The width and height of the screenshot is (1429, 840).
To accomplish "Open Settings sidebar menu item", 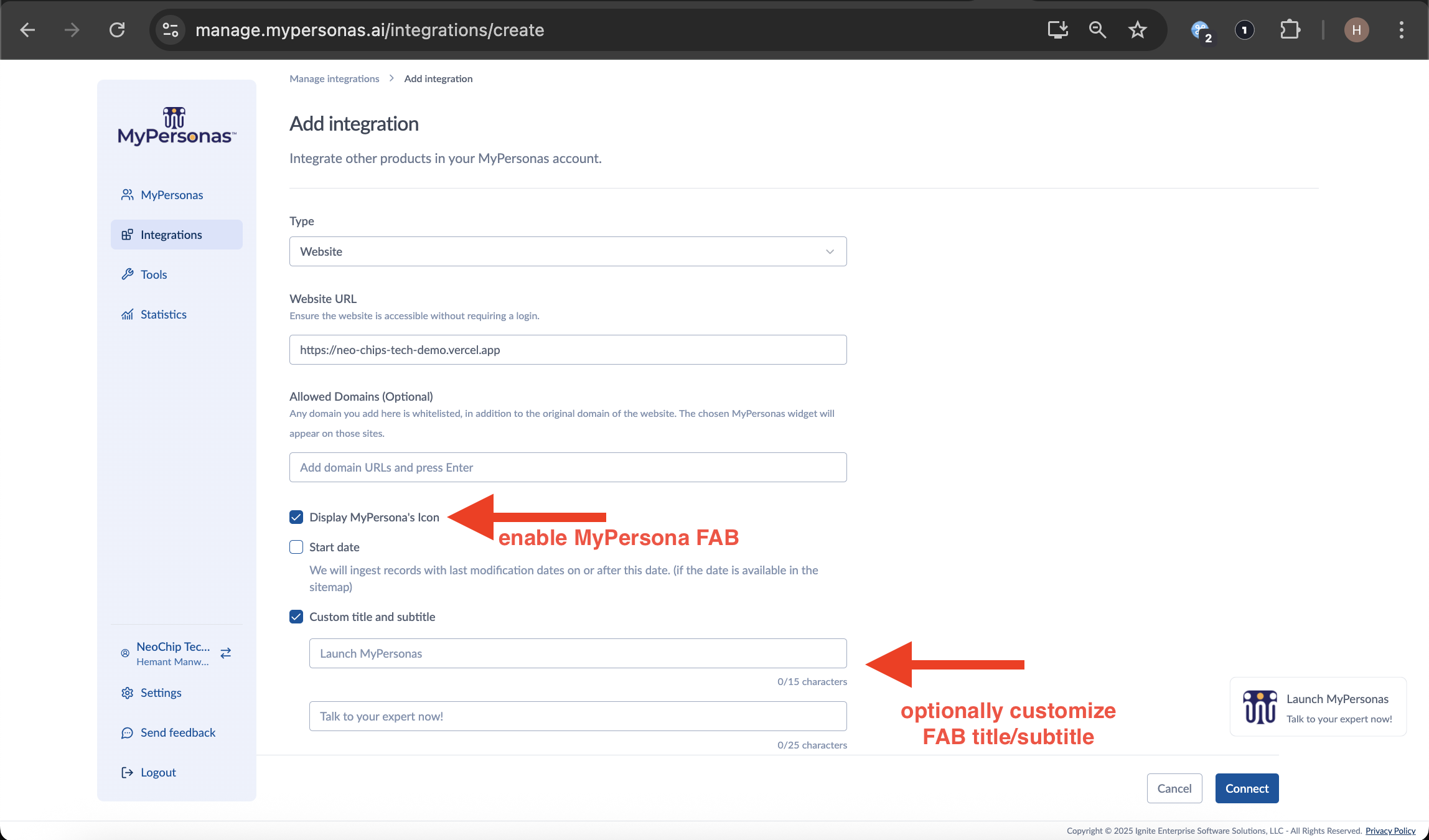I will (177, 693).
